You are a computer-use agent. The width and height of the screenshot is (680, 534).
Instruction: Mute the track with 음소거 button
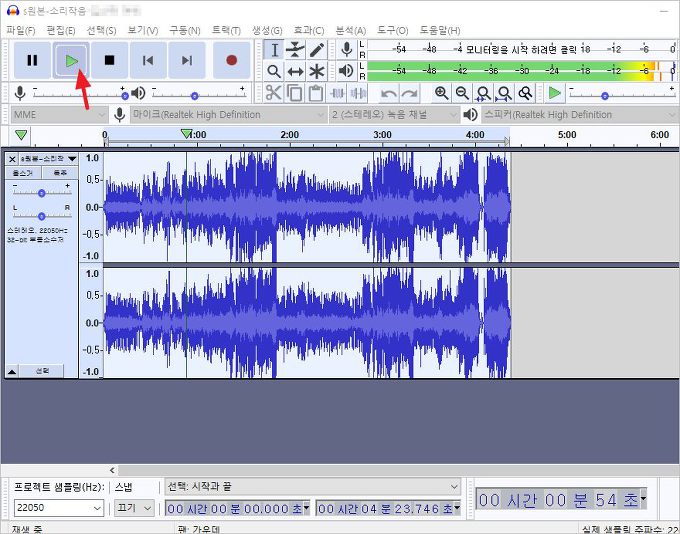click(23, 173)
